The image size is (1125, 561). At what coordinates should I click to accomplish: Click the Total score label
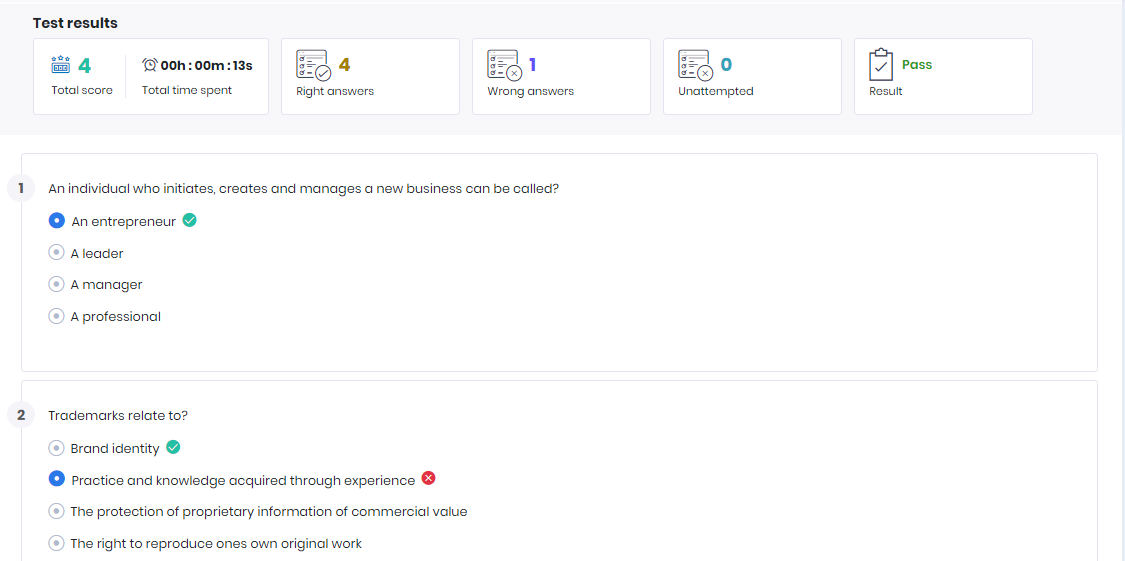[x=82, y=90]
